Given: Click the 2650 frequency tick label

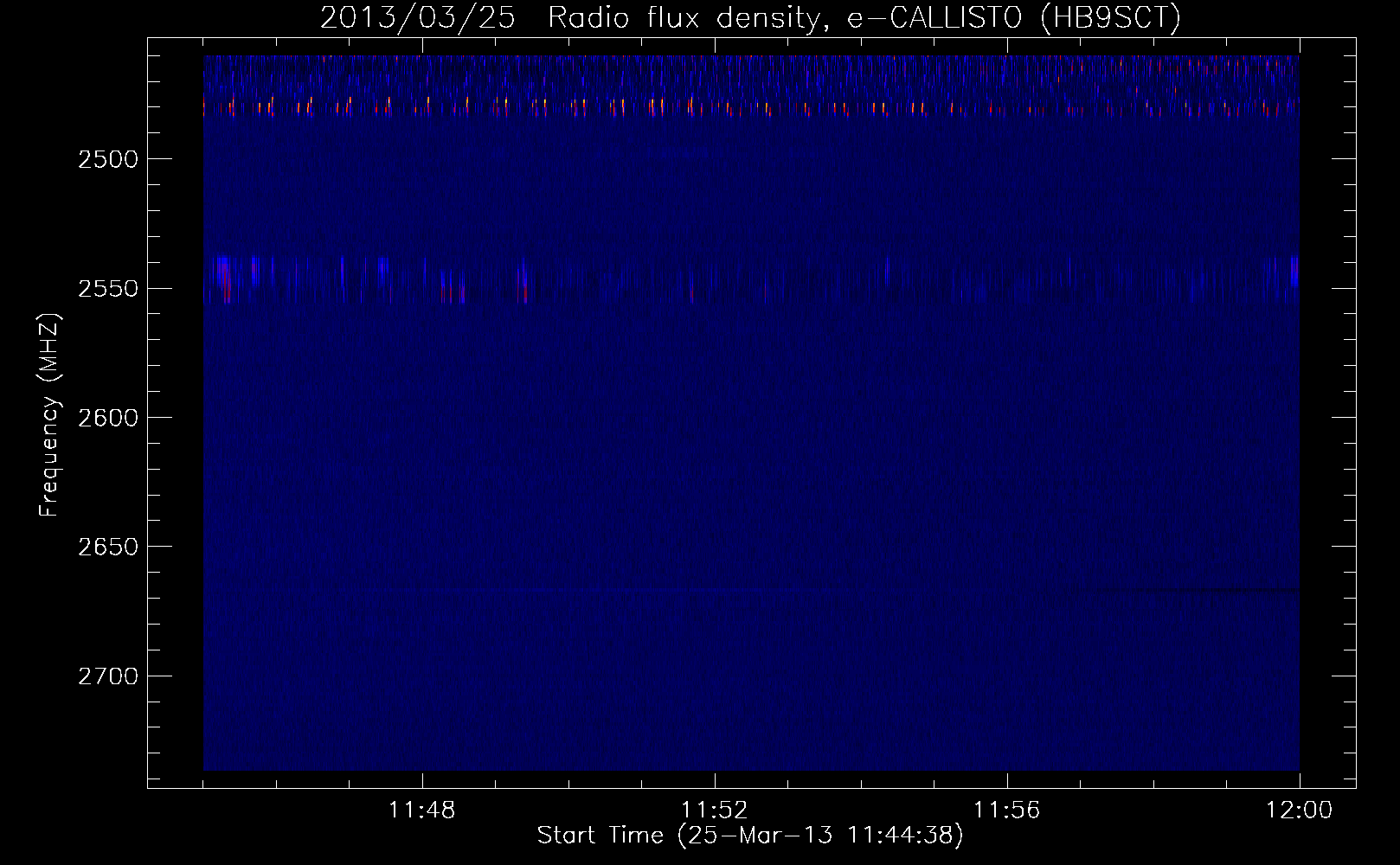Looking at the screenshot, I should 108,547.
